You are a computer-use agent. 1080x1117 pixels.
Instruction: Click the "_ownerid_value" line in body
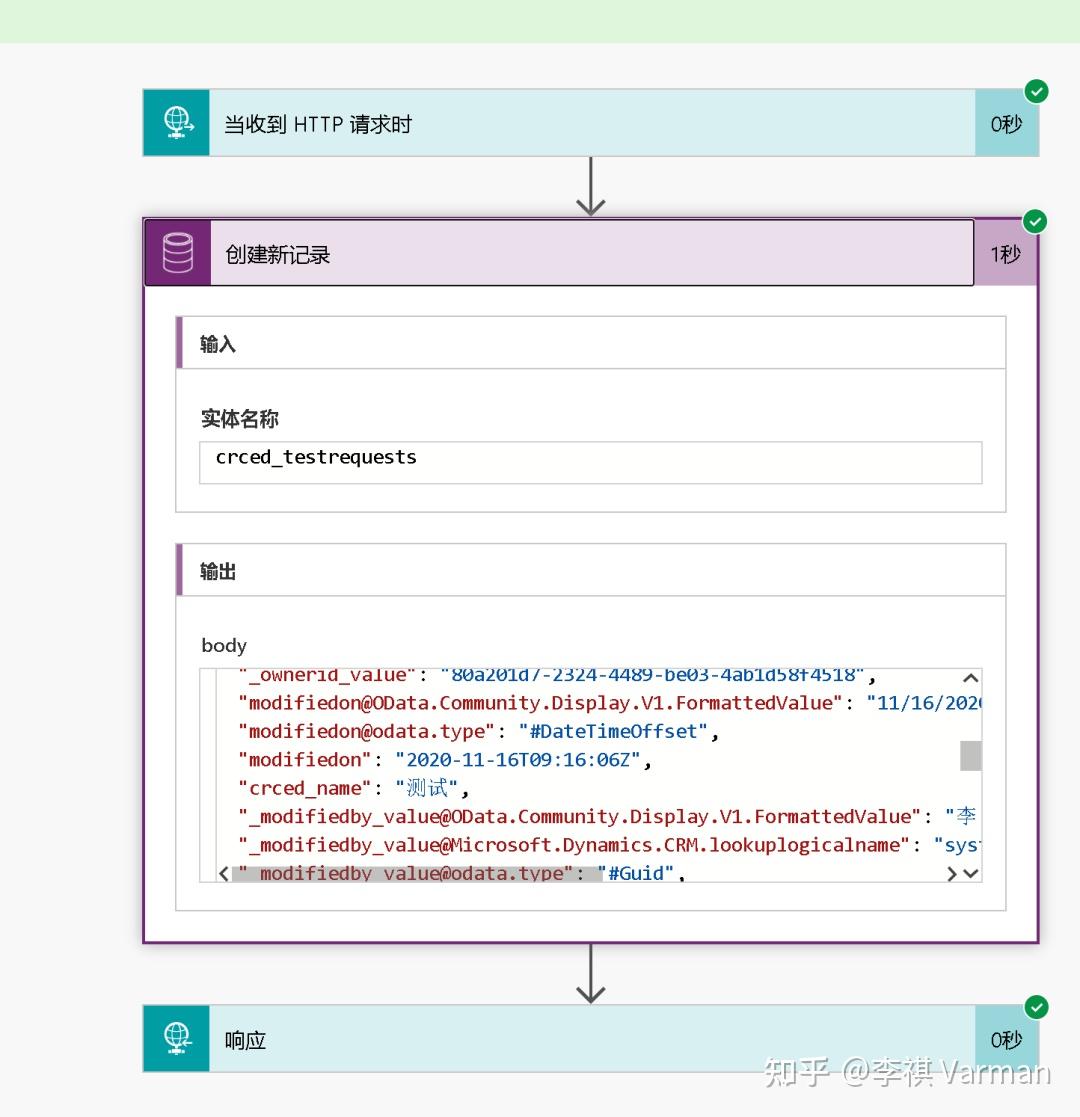(556, 675)
